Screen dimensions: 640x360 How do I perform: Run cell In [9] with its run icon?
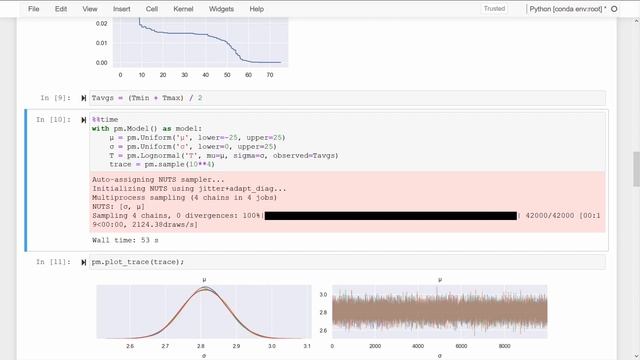[83, 98]
